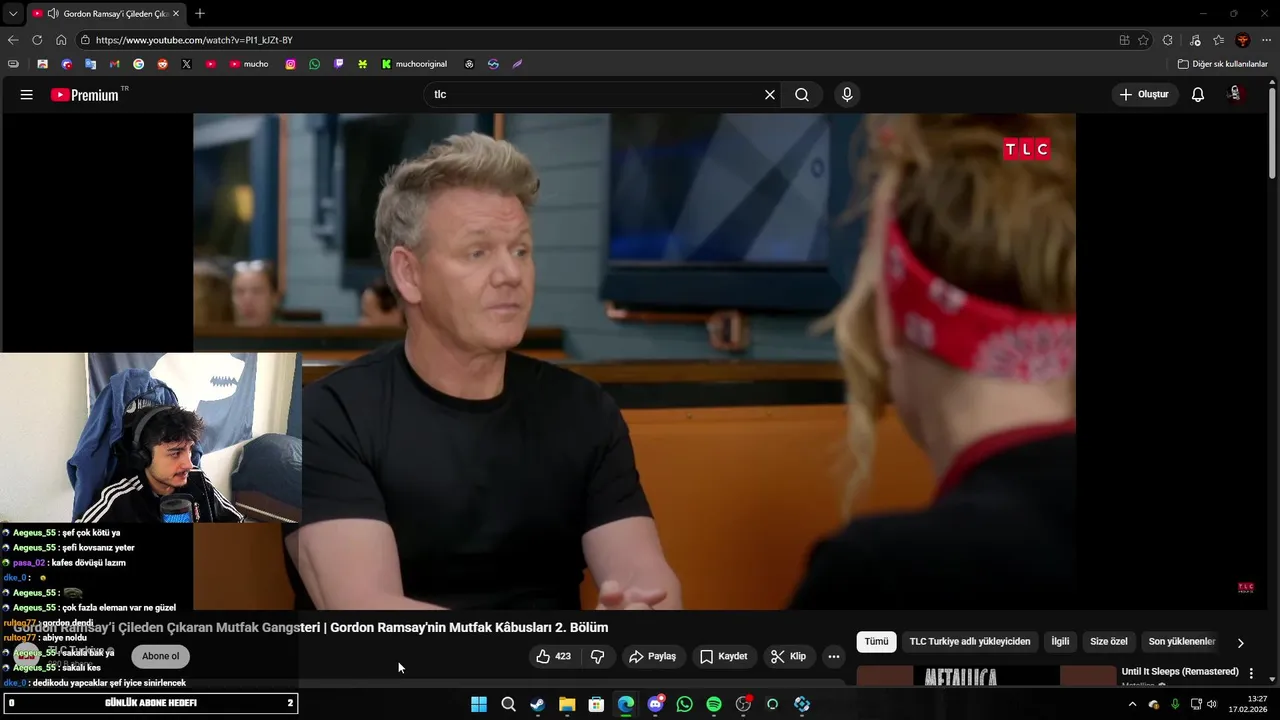The height and width of the screenshot is (720, 1280).
Task: Open the 'mucho' YouTube bookmark
Action: click(x=249, y=64)
